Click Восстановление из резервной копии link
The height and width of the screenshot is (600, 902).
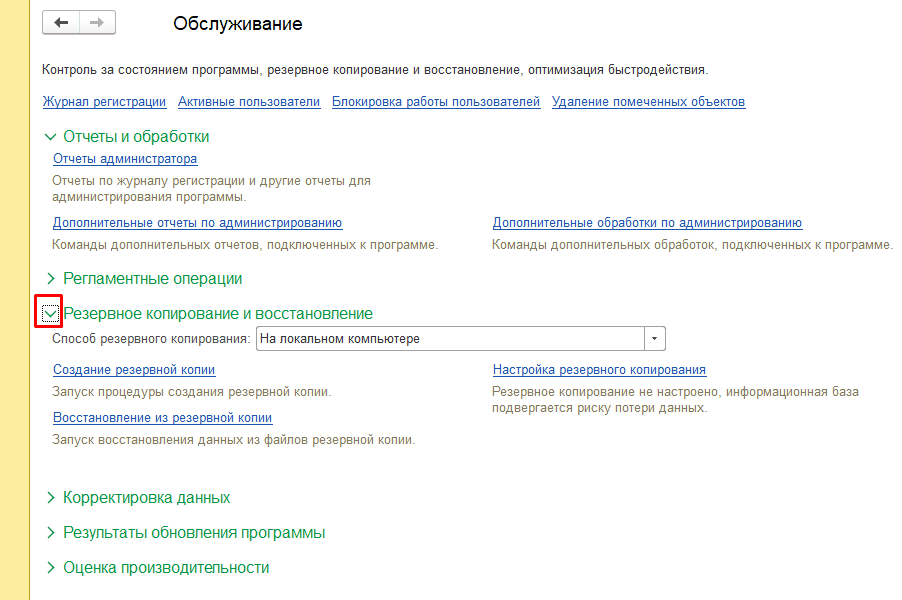click(162, 418)
